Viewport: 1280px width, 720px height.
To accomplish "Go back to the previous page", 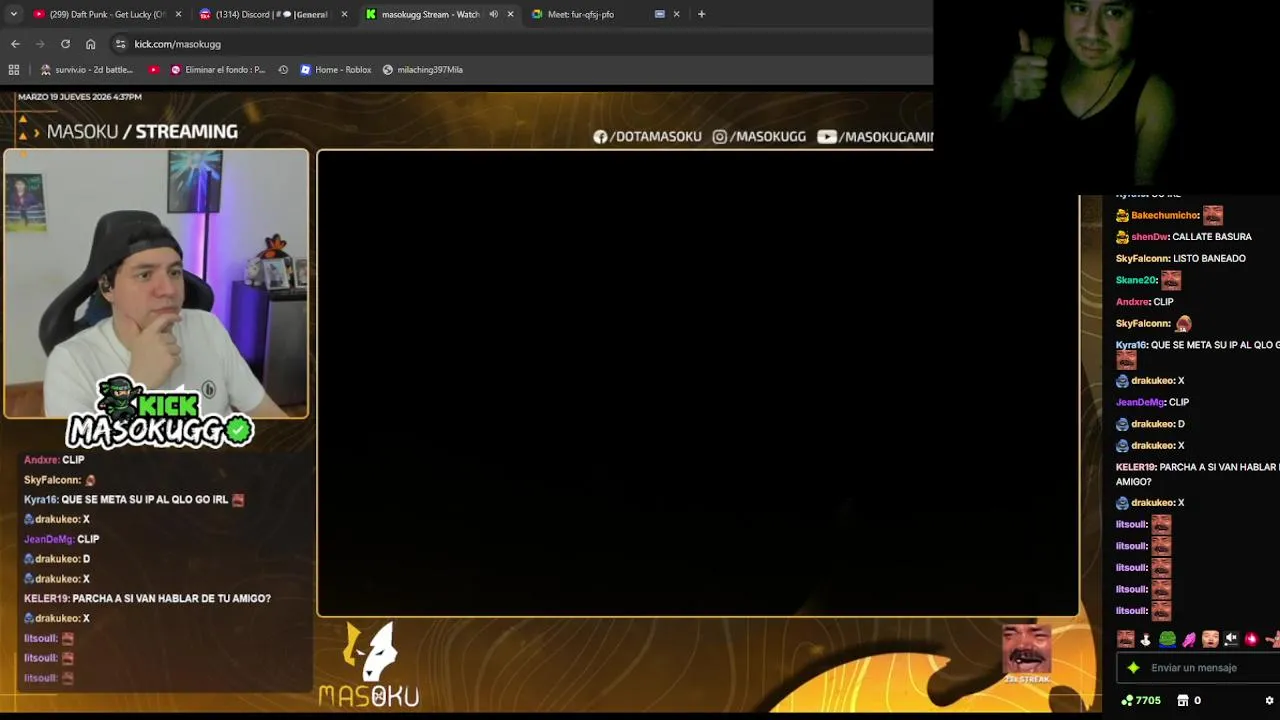I will (x=15, y=44).
